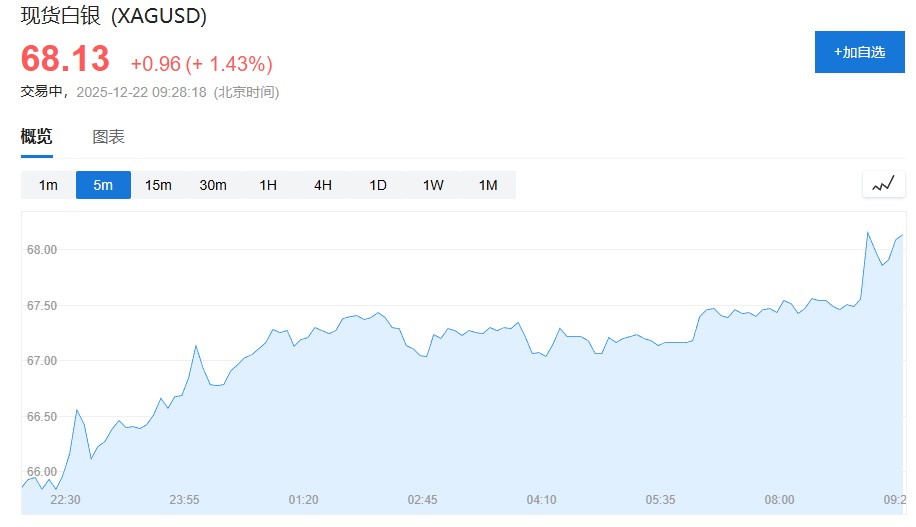
Task: Click the price spike peak near 68.00
Action: [867, 232]
